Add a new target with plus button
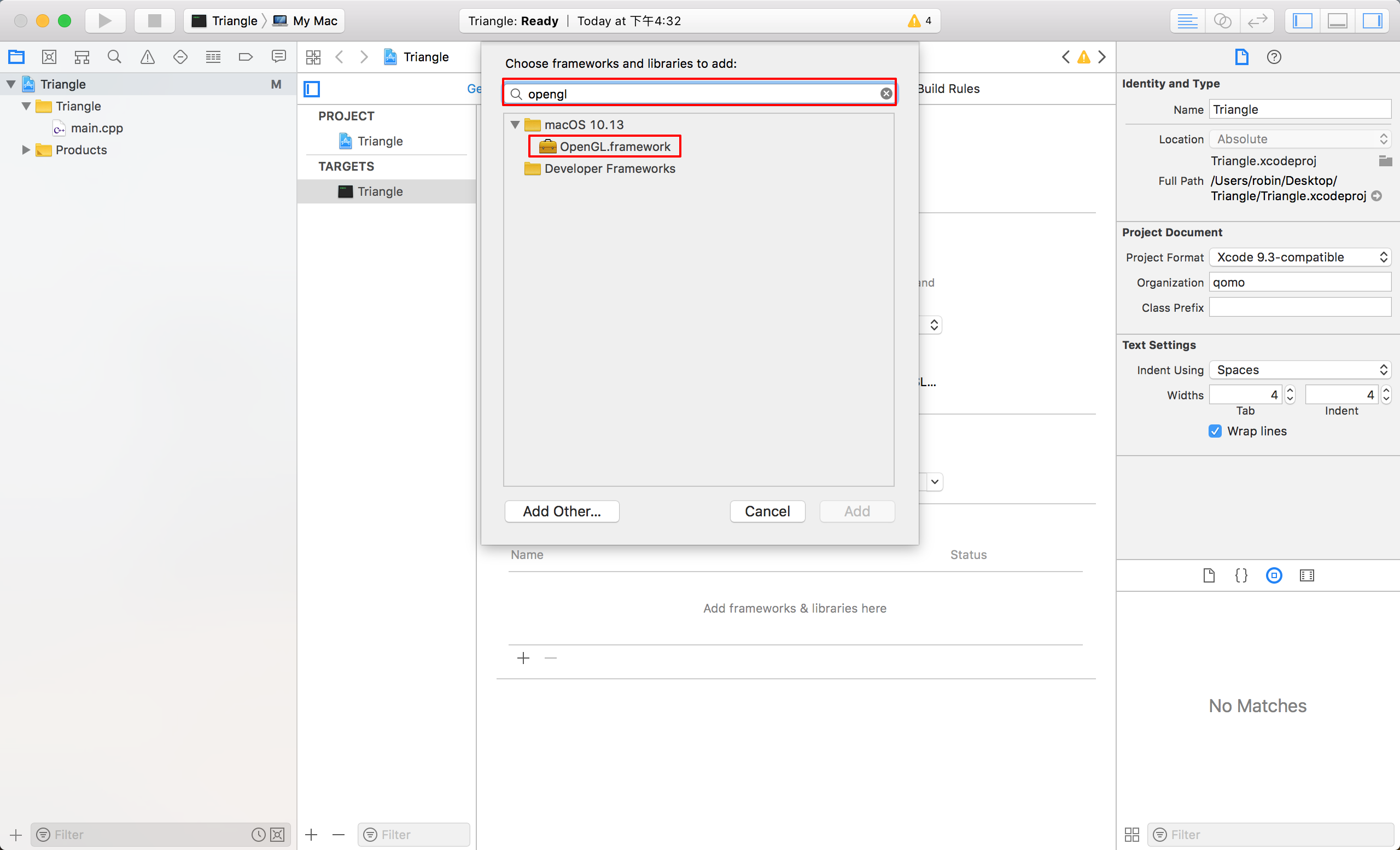The image size is (1400, 850). 311,835
